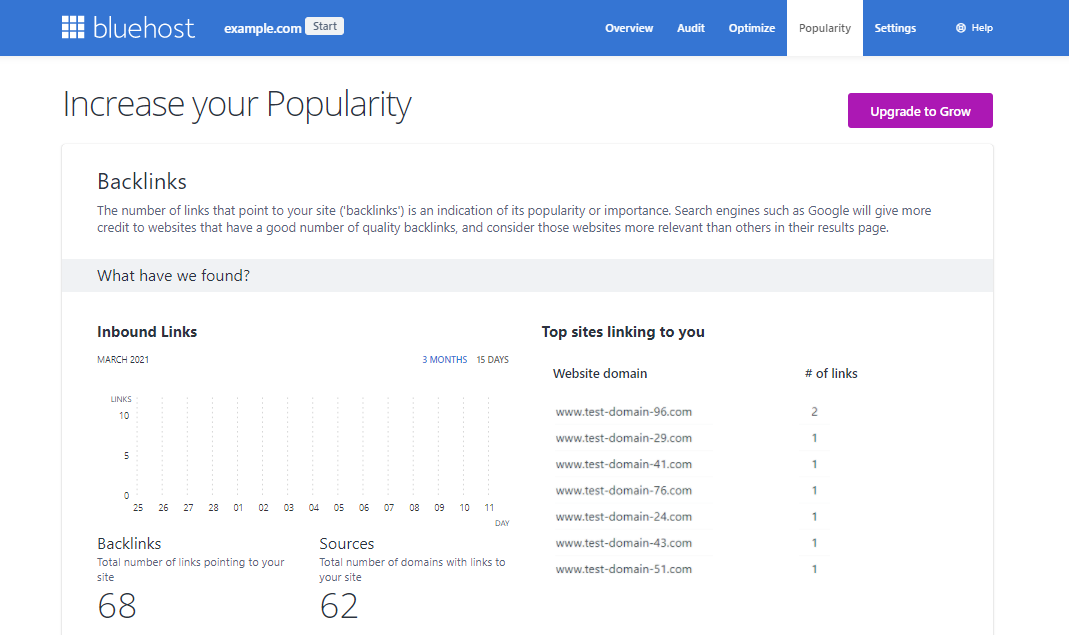1069x635 pixels.
Task: Click the Sources total count 62
Action: [x=340, y=605]
